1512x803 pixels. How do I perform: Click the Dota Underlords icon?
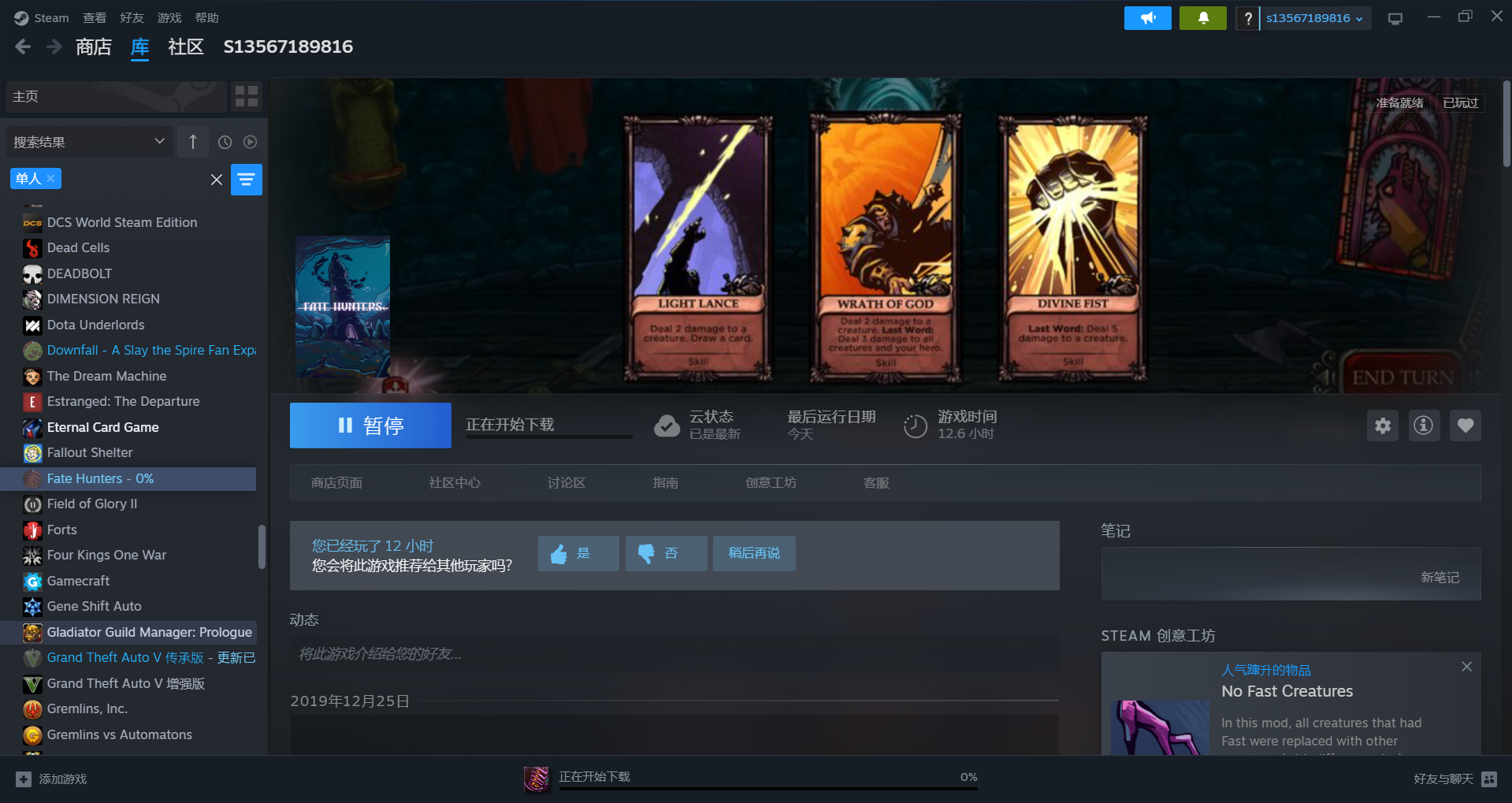click(x=32, y=325)
